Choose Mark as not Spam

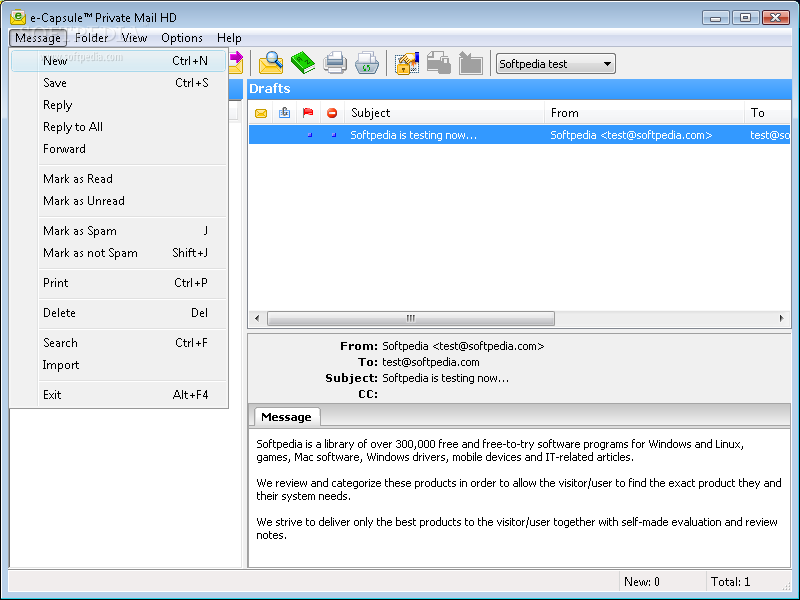click(x=118, y=253)
